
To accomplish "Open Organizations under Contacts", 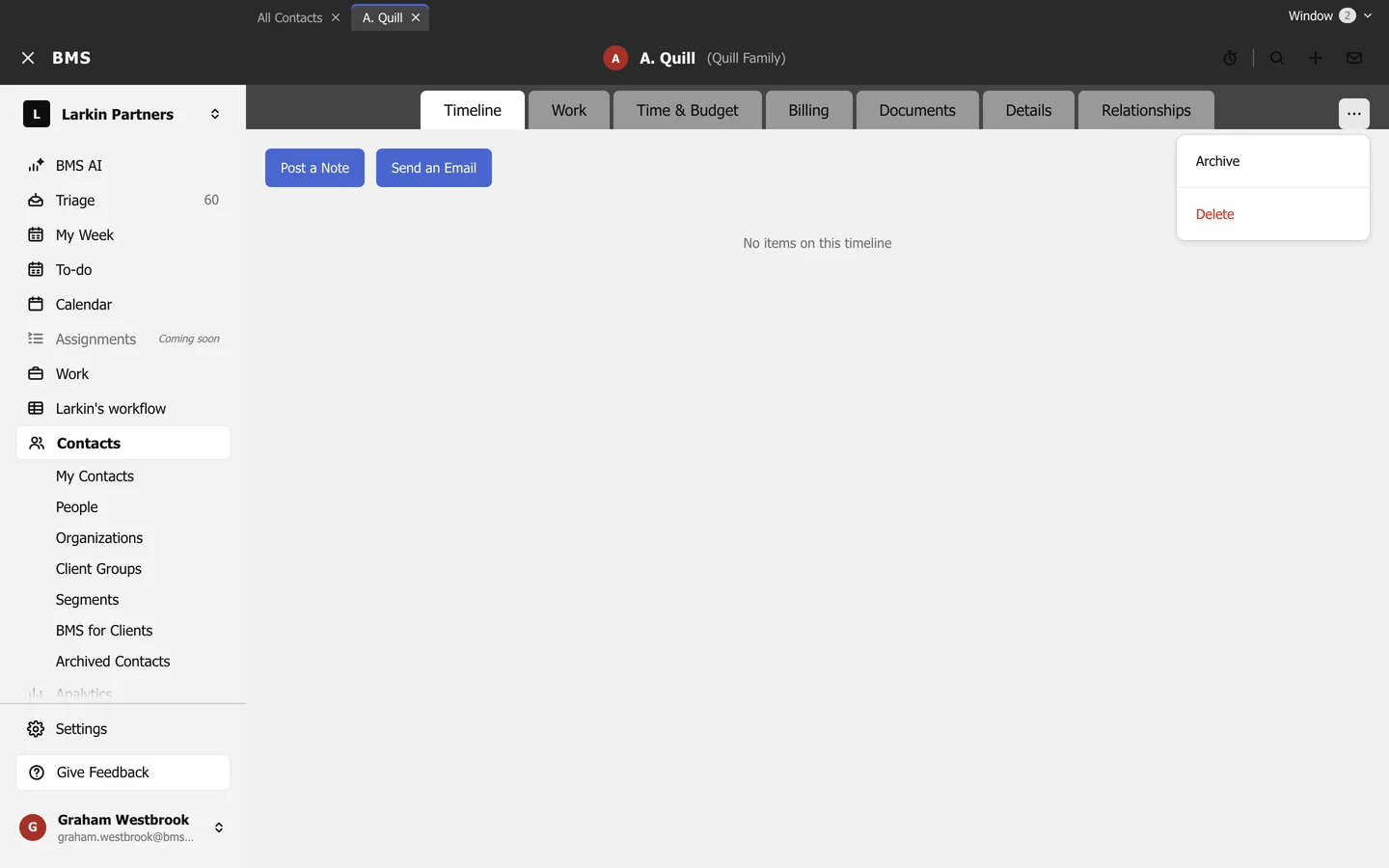I will (99, 538).
